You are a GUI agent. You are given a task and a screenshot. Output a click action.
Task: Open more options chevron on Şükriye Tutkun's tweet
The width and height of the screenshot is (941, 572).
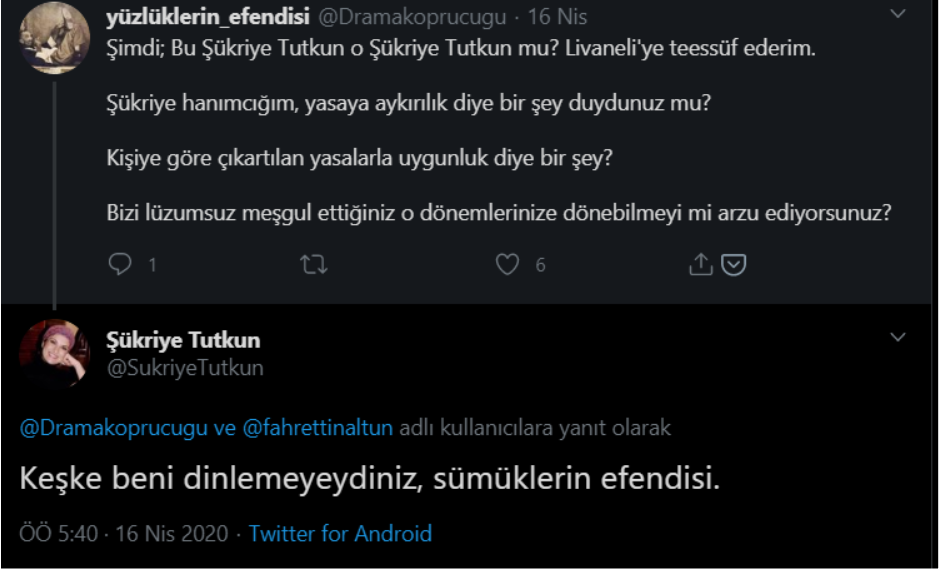[898, 338]
